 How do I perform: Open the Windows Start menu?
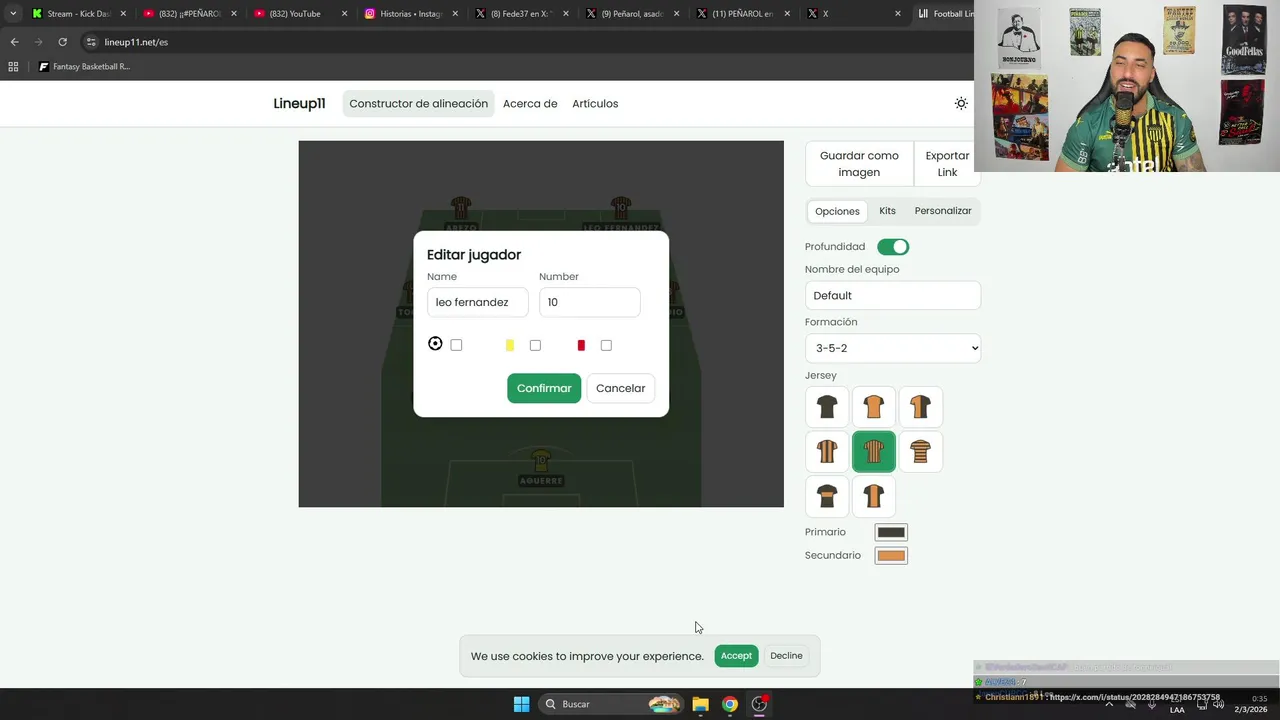[521, 704]
